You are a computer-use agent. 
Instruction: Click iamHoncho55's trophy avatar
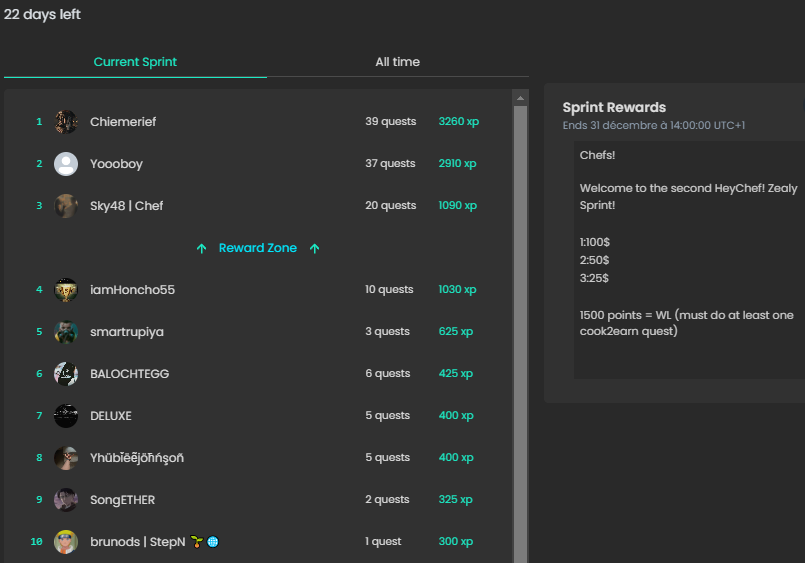[x=66, y=290]
